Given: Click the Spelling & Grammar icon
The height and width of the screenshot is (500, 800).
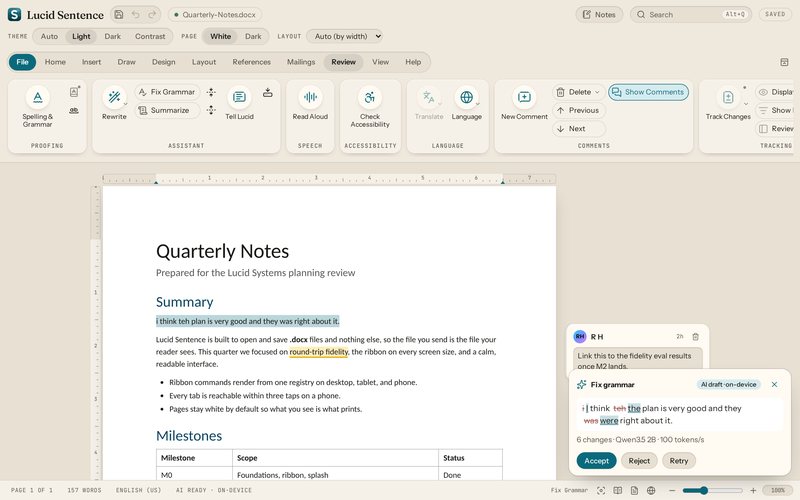Looking at the screenshot, I should (x=37, y=97).
